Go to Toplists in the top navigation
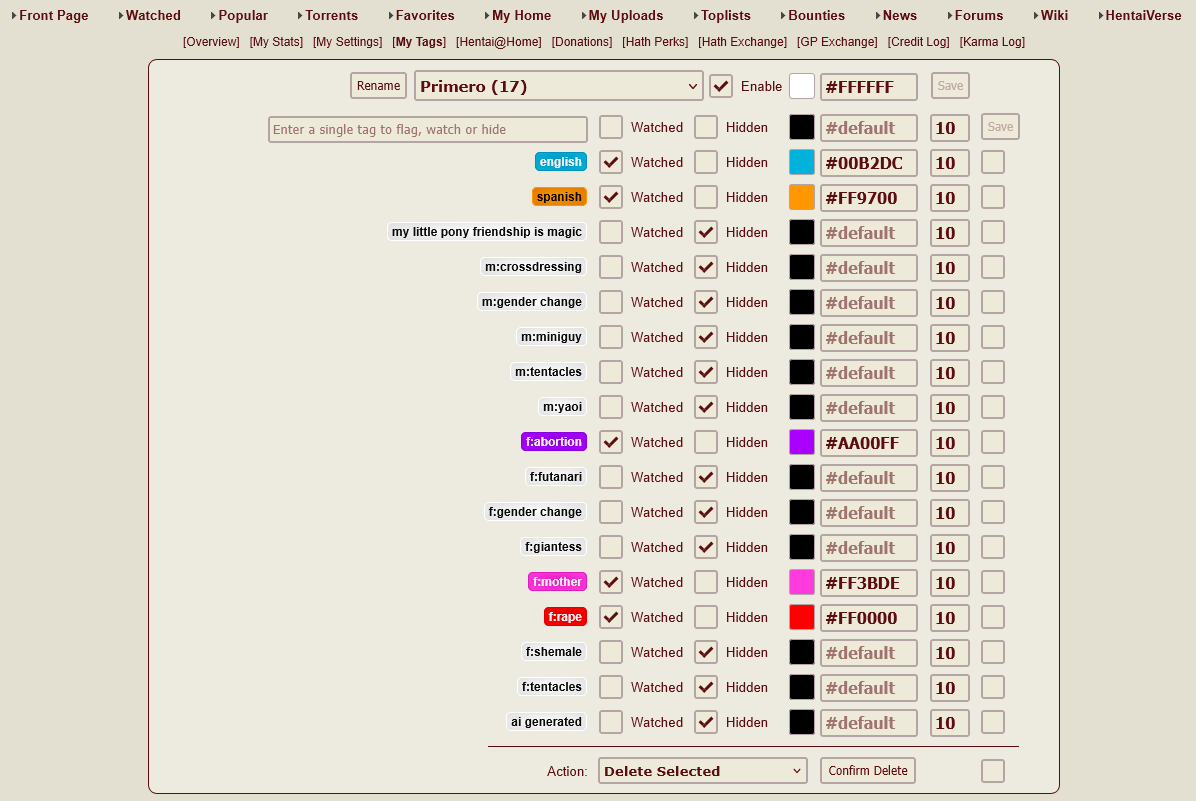The height and width of the screenshot is (801, 1196). point(725,15)
